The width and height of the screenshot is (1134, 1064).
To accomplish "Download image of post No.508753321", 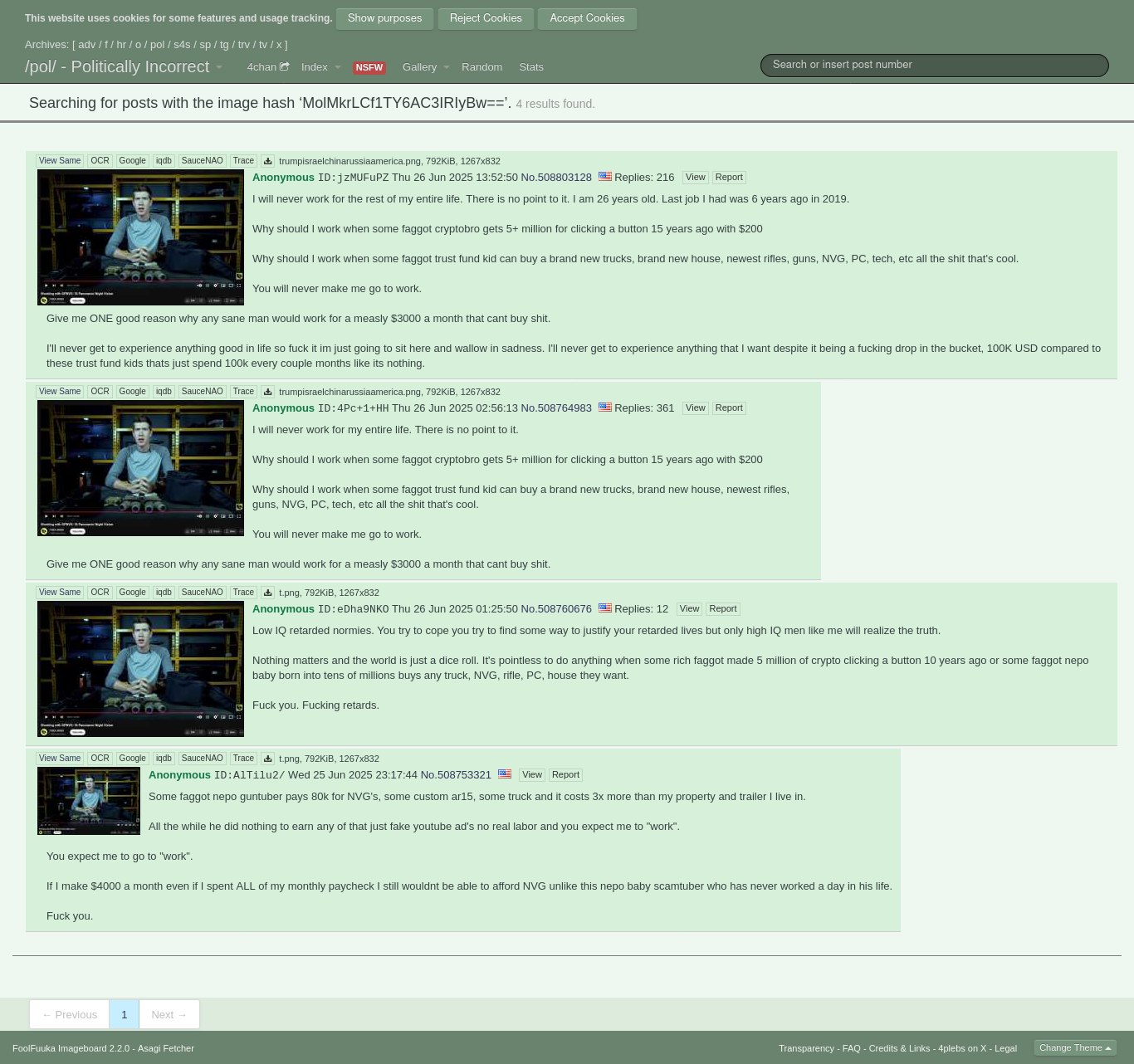I will tap(267, 759).
